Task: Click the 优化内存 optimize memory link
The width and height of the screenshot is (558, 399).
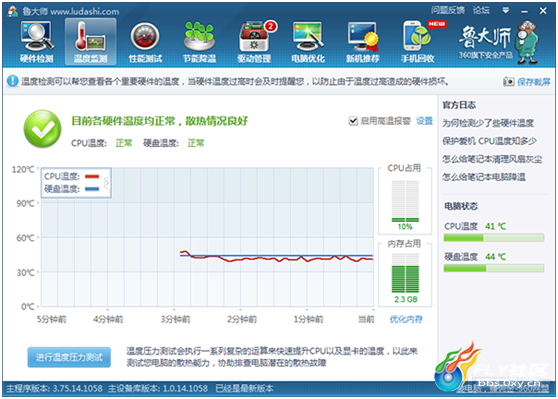Action: point(406,319)
